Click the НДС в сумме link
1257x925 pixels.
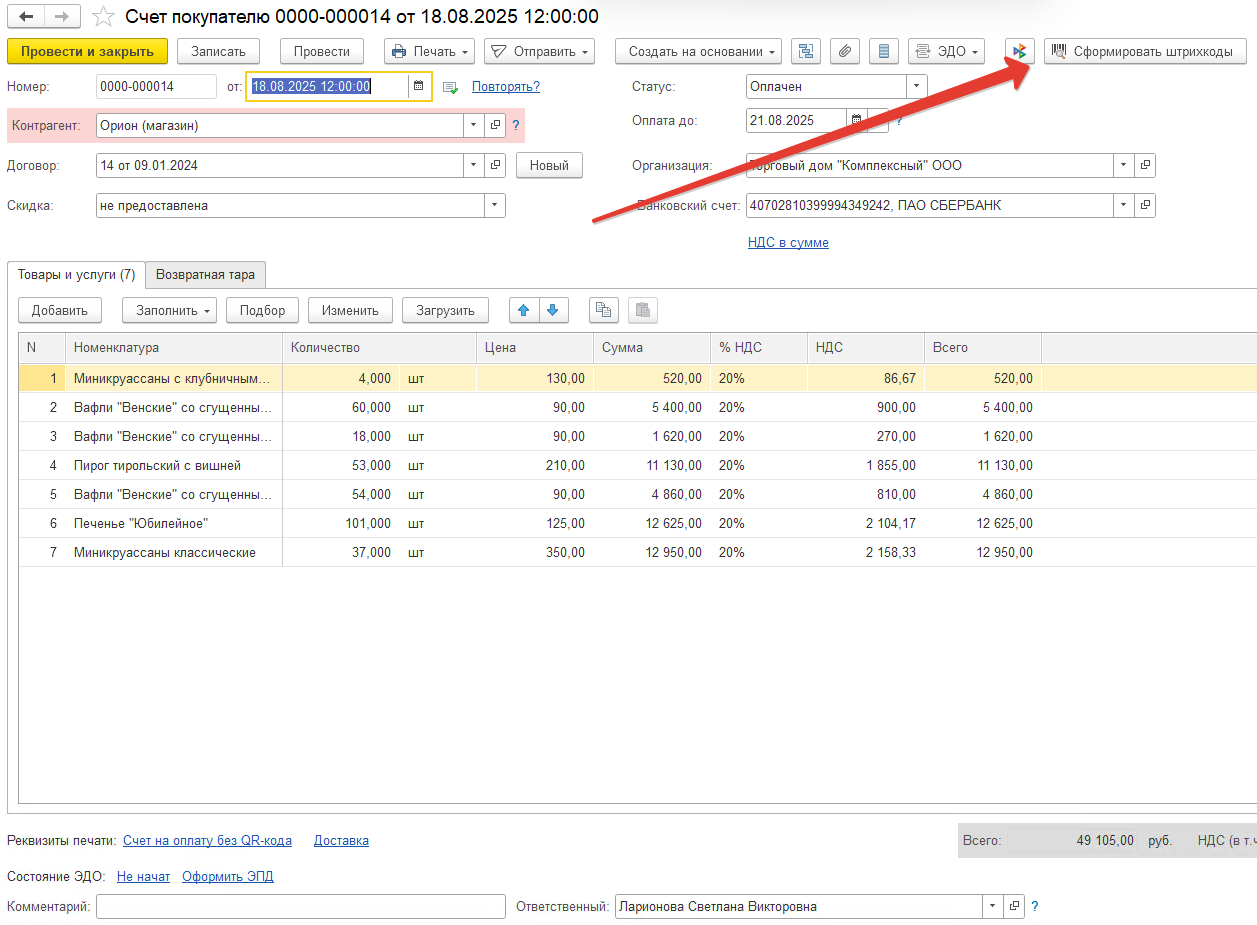point(788,243)
